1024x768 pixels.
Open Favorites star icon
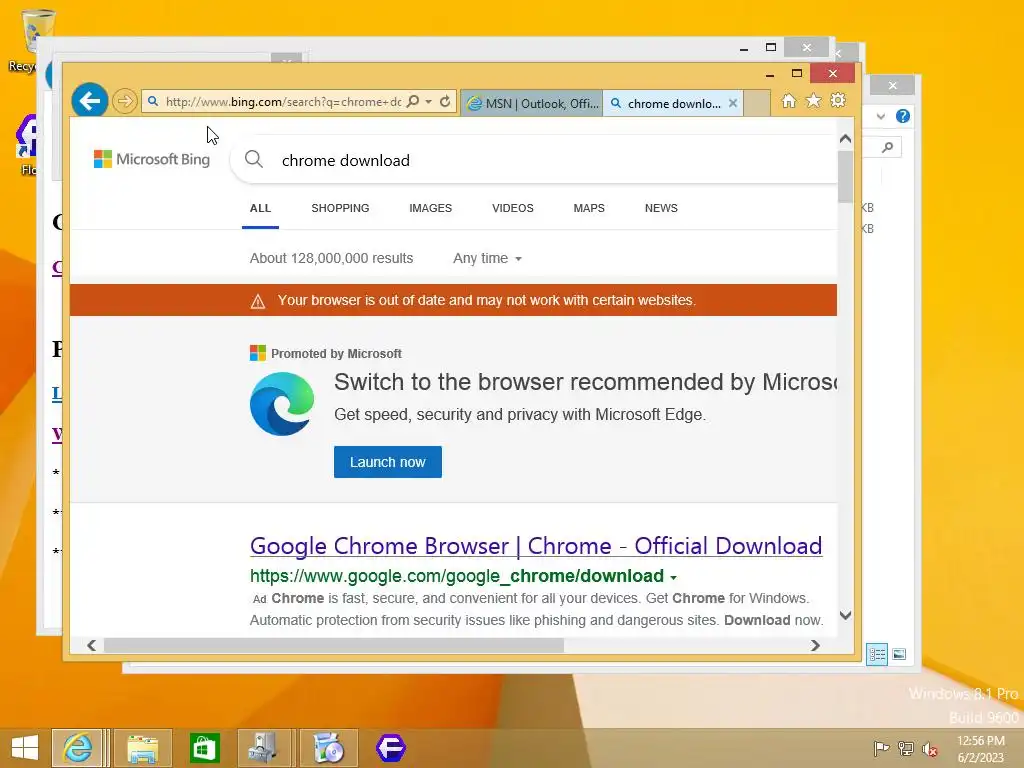point(813,101)
